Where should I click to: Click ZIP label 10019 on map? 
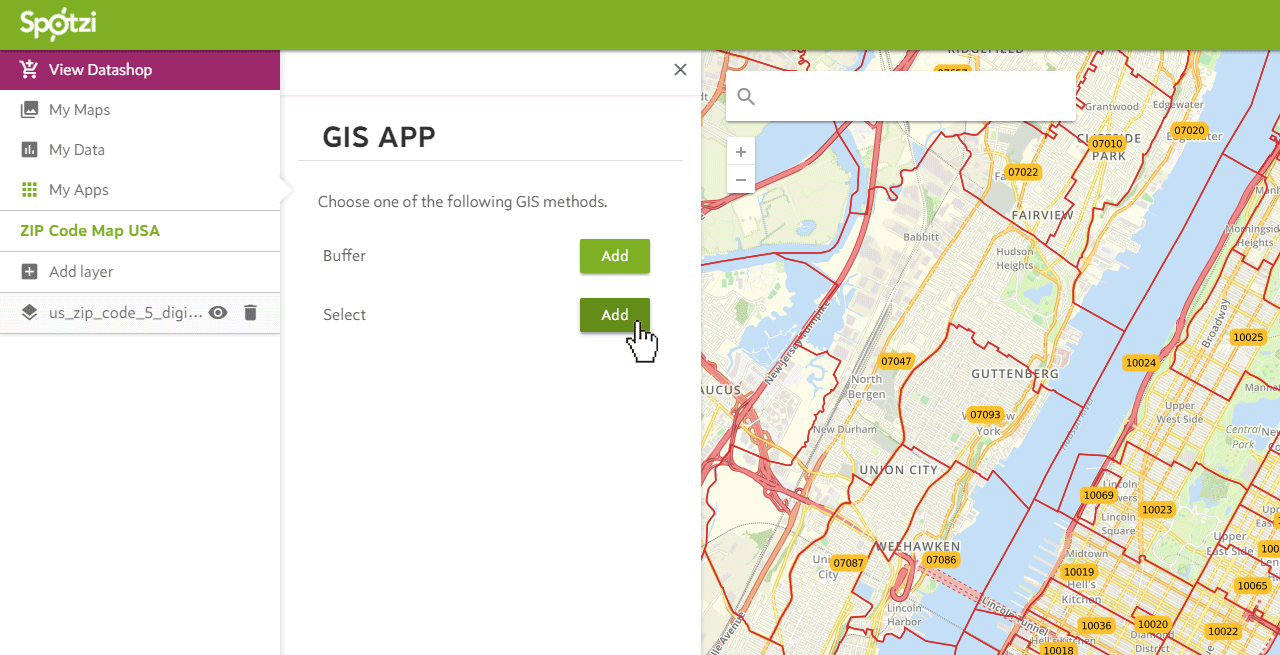(x=1079, y=572)
